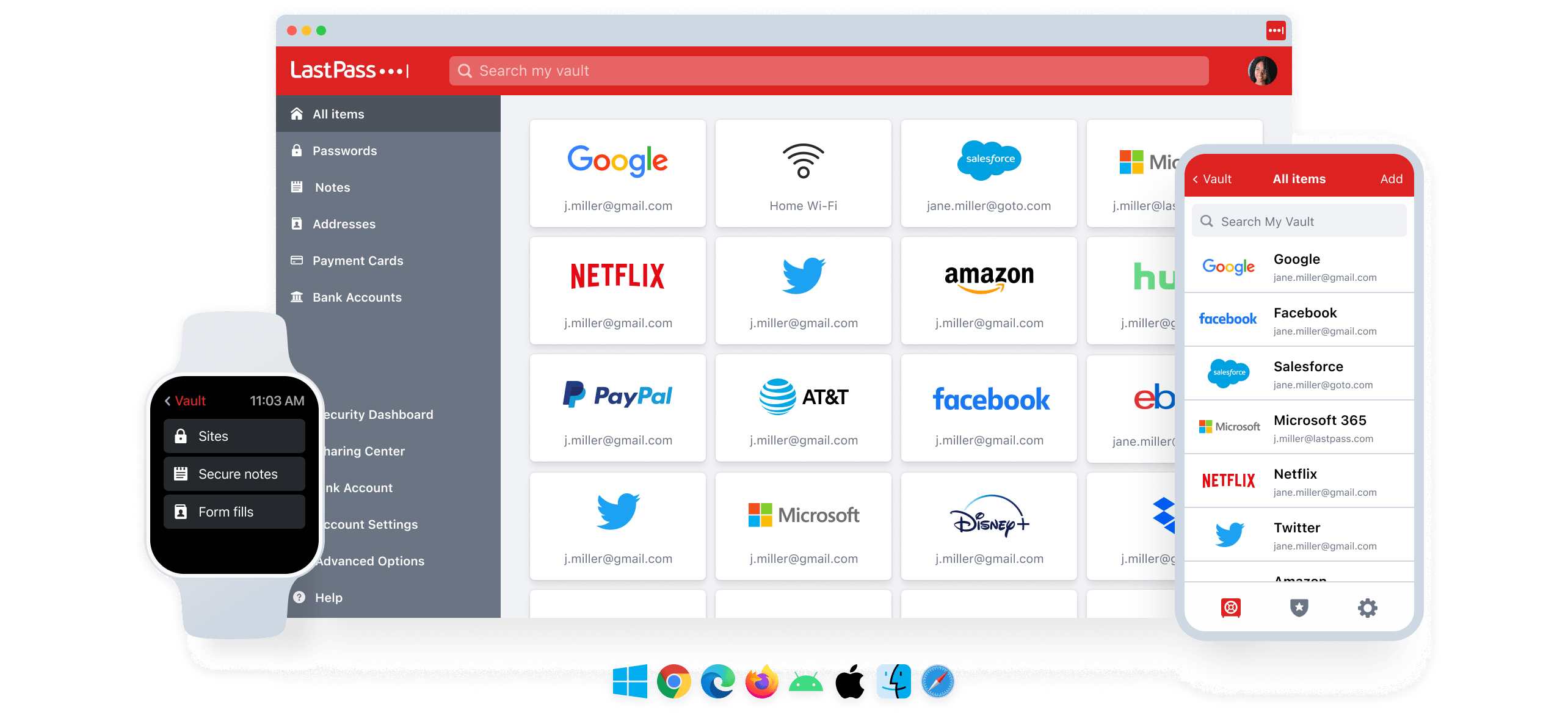Open the Netflix entry on the phone list
Viewport: 1568px width, 718px height.
coord(1299,481)
